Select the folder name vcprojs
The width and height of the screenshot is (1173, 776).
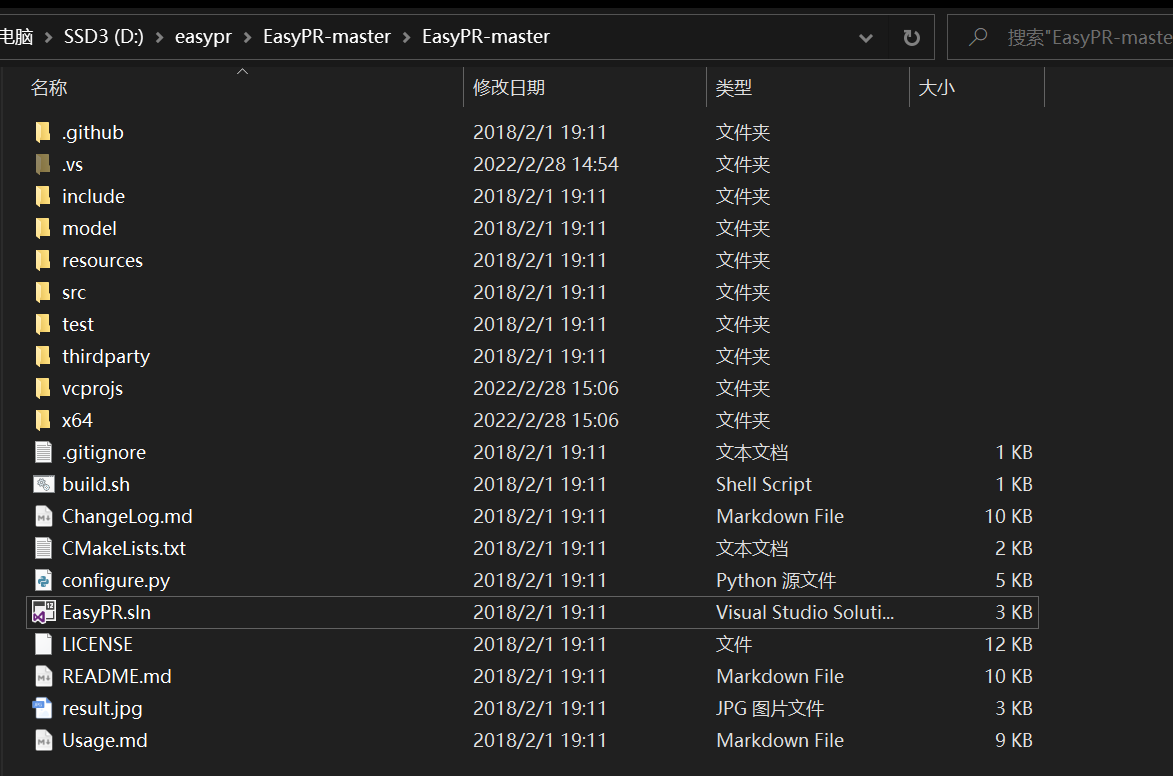point(92,389)
